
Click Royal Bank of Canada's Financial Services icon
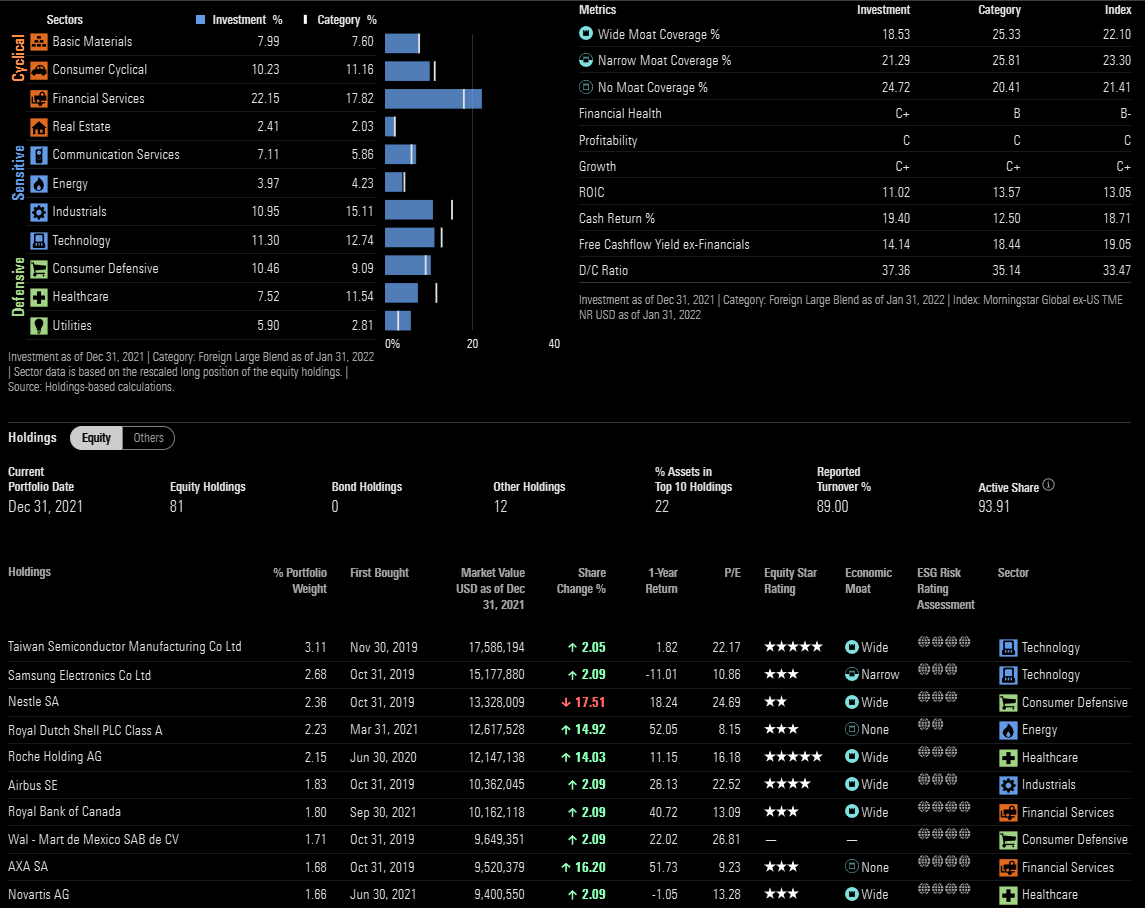pos(1008,813)
